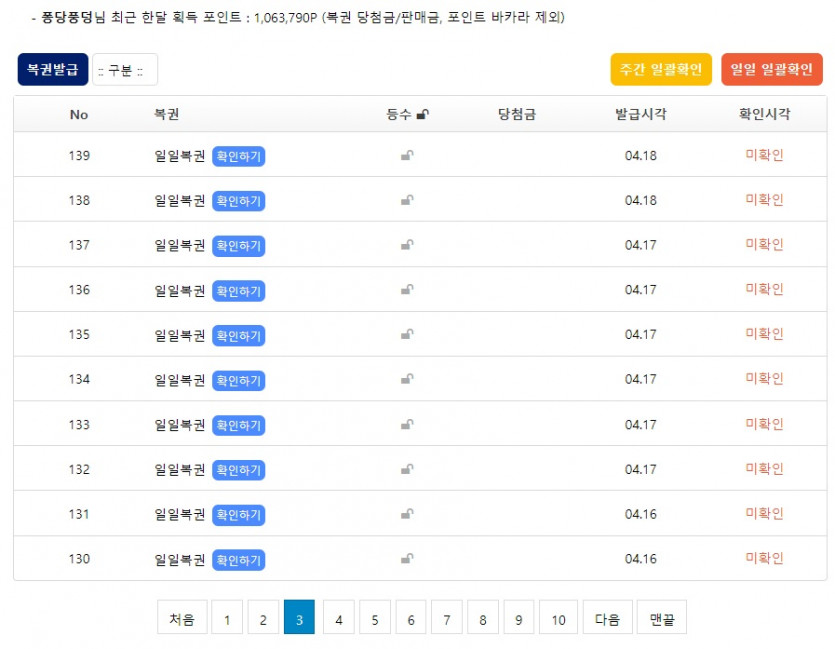Click the lock icon in row 132
Screen dimensions: 835x649
tap(407, 469)
